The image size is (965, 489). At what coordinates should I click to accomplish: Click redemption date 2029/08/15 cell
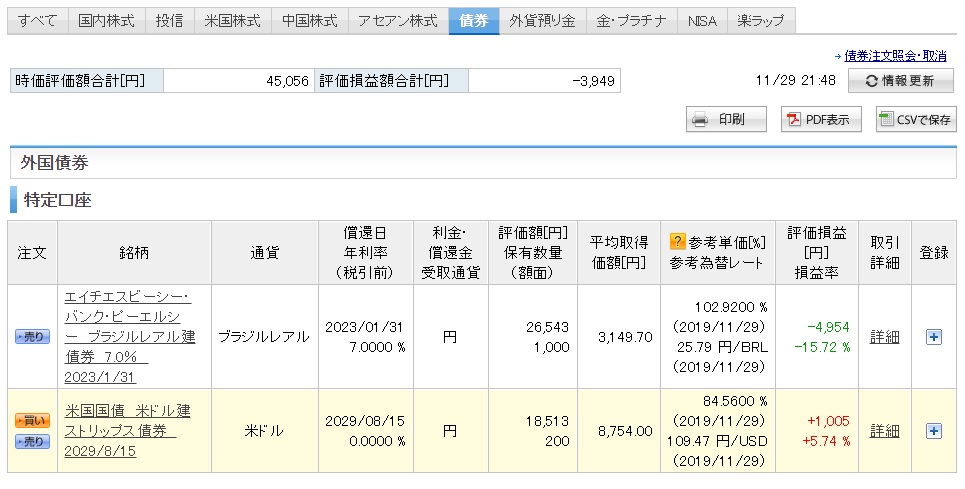pos(365,421)
